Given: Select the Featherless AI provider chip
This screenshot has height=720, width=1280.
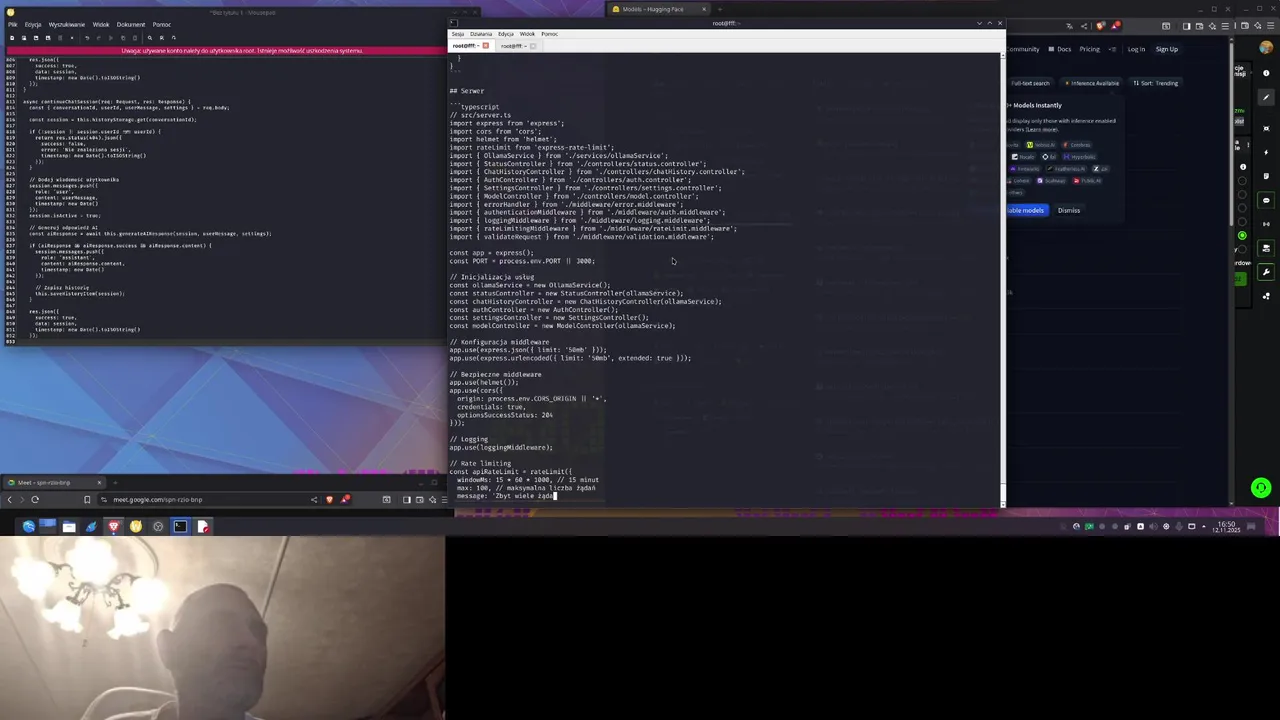Looking at the screenshot, I should pyautogui.click(x=1068, y=169).
